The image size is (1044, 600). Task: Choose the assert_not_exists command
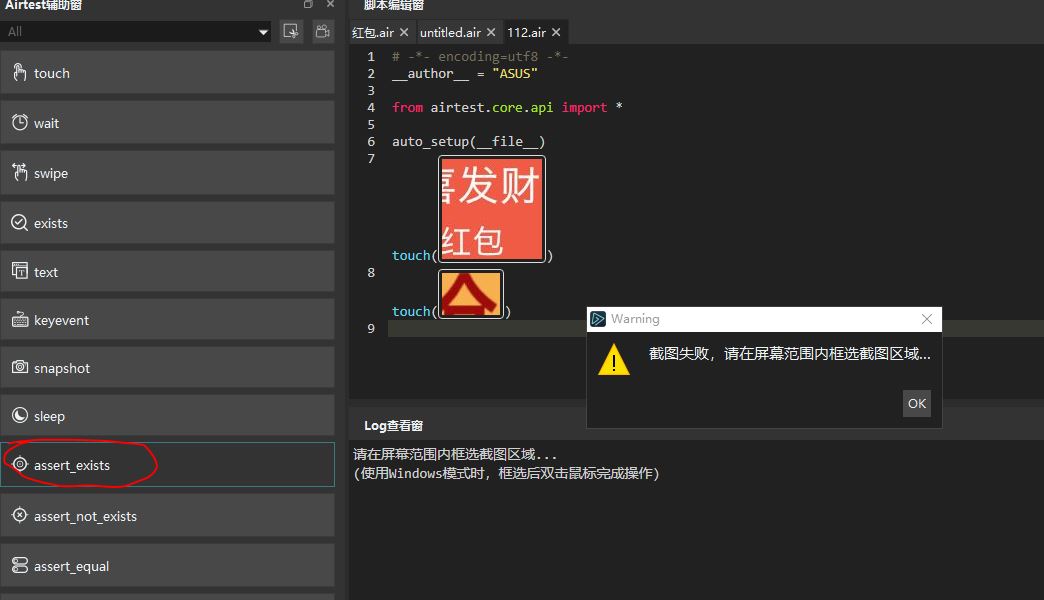click(x=167, y=515)
